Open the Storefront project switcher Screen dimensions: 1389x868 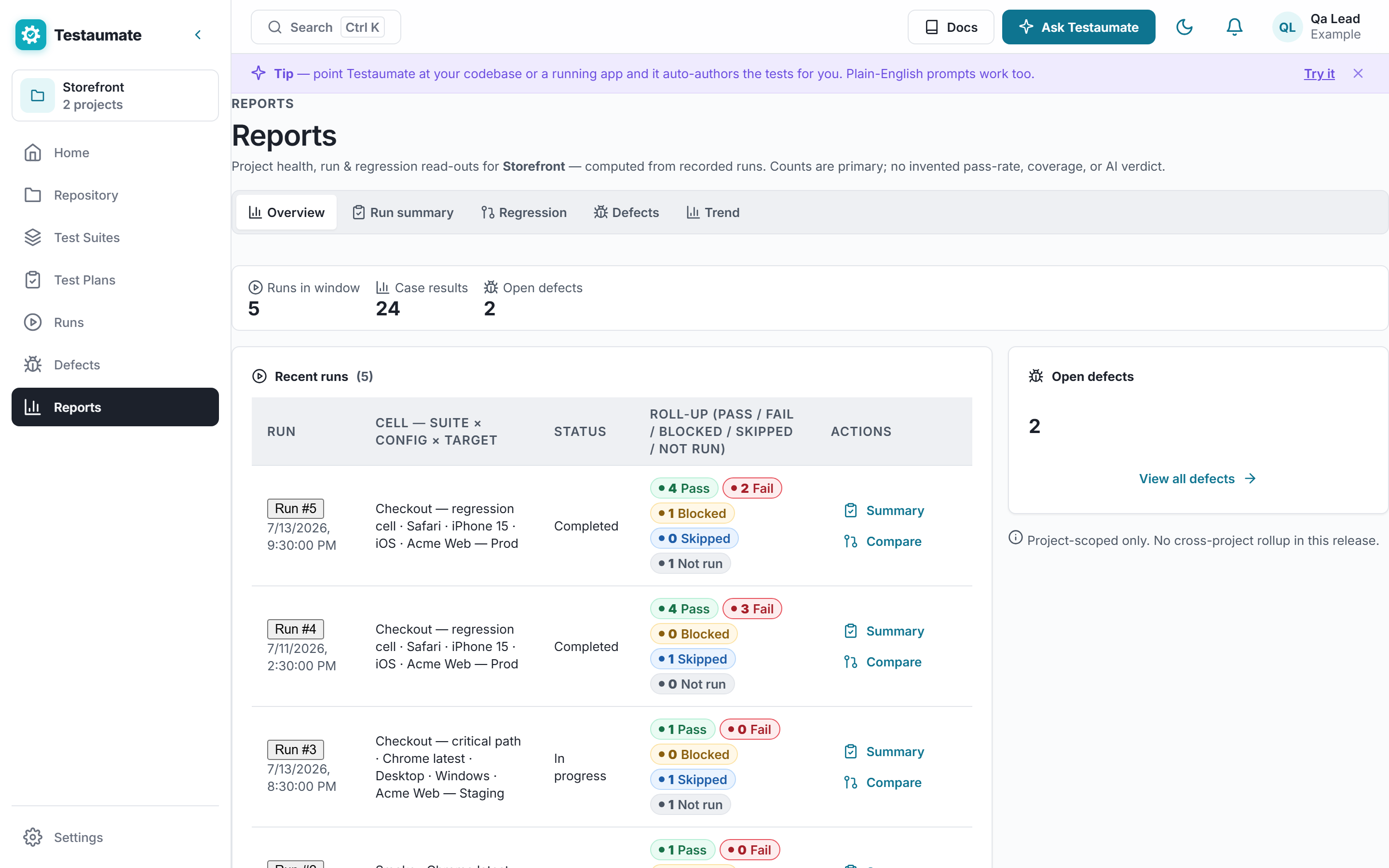[115, 95]
